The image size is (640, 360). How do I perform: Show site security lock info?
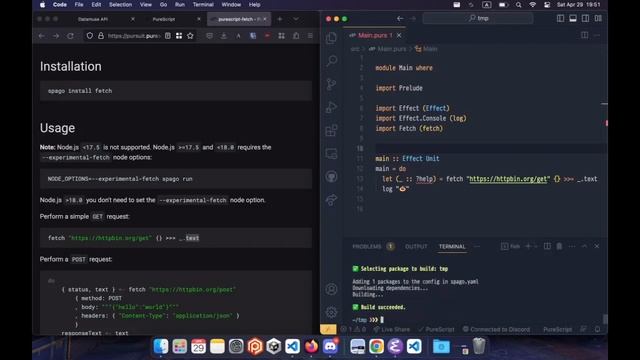pos(101,36)
